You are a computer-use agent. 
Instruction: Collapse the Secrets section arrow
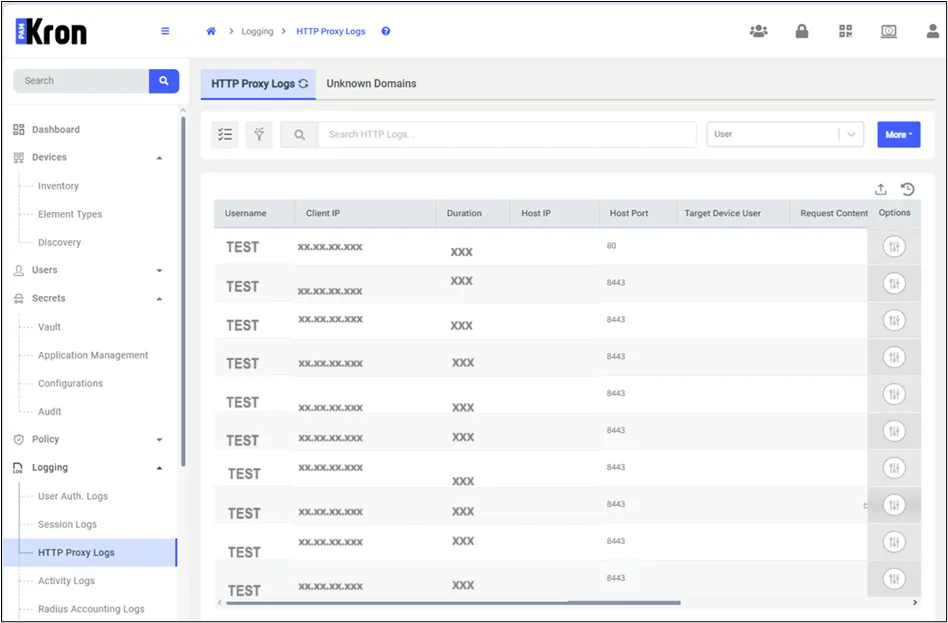tap(159, 299)
